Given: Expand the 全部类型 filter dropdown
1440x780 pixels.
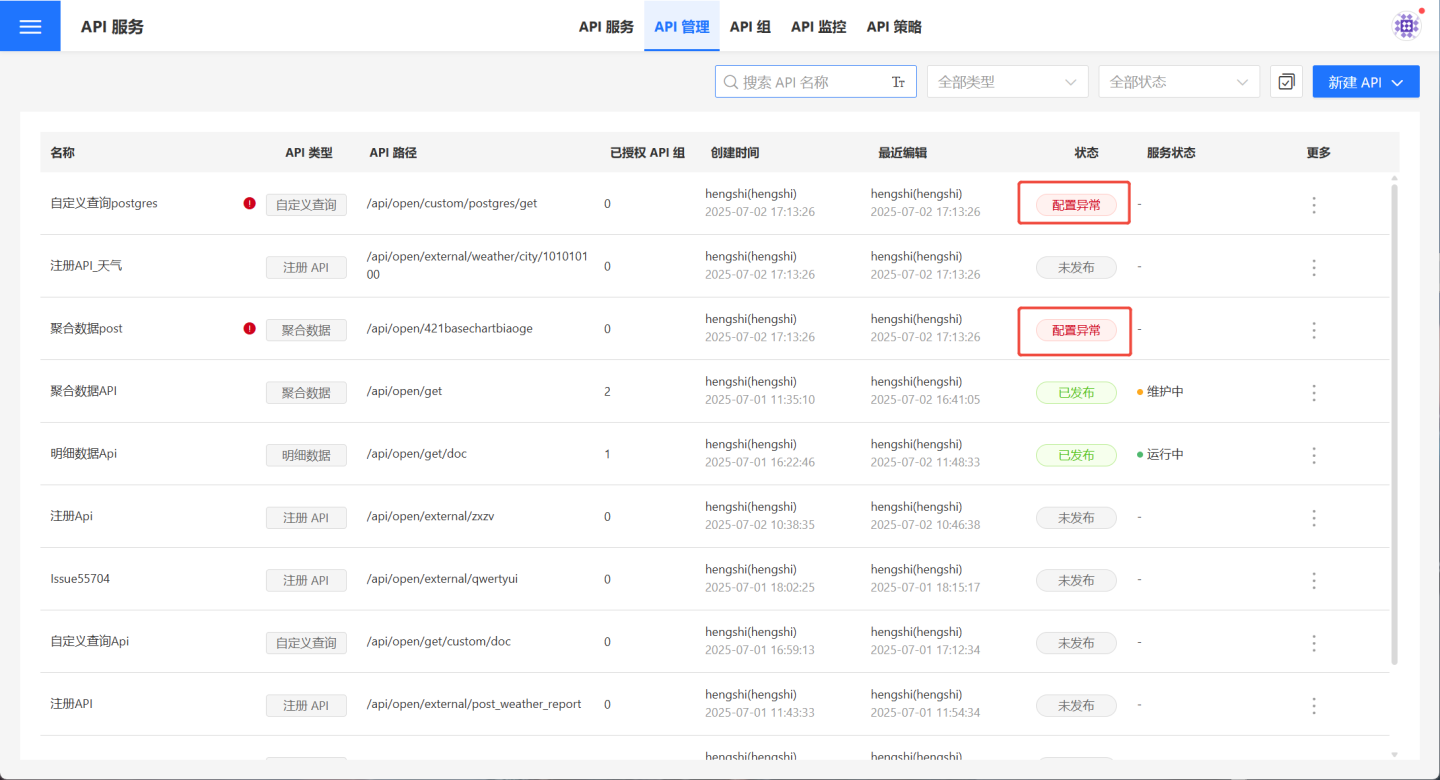Looking at the screenshot, I should click(1007, 82).
